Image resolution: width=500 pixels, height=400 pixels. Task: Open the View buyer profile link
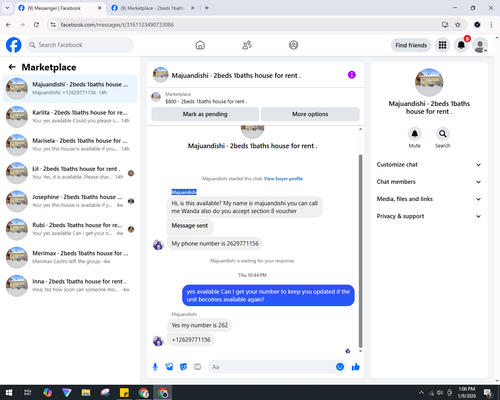tap(283, 179)
